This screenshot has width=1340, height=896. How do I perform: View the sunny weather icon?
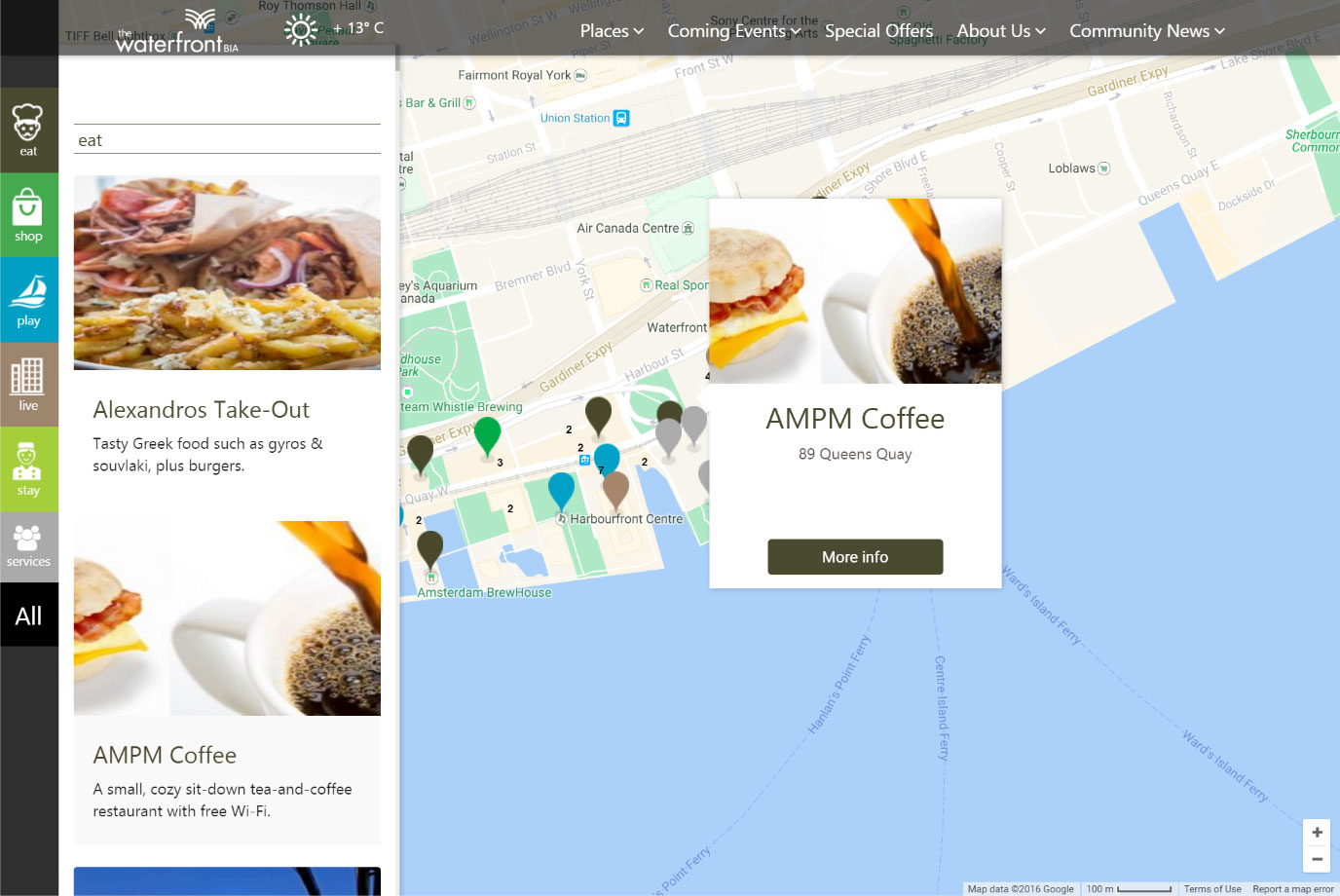pyautogui.click(x=300, y=30)
